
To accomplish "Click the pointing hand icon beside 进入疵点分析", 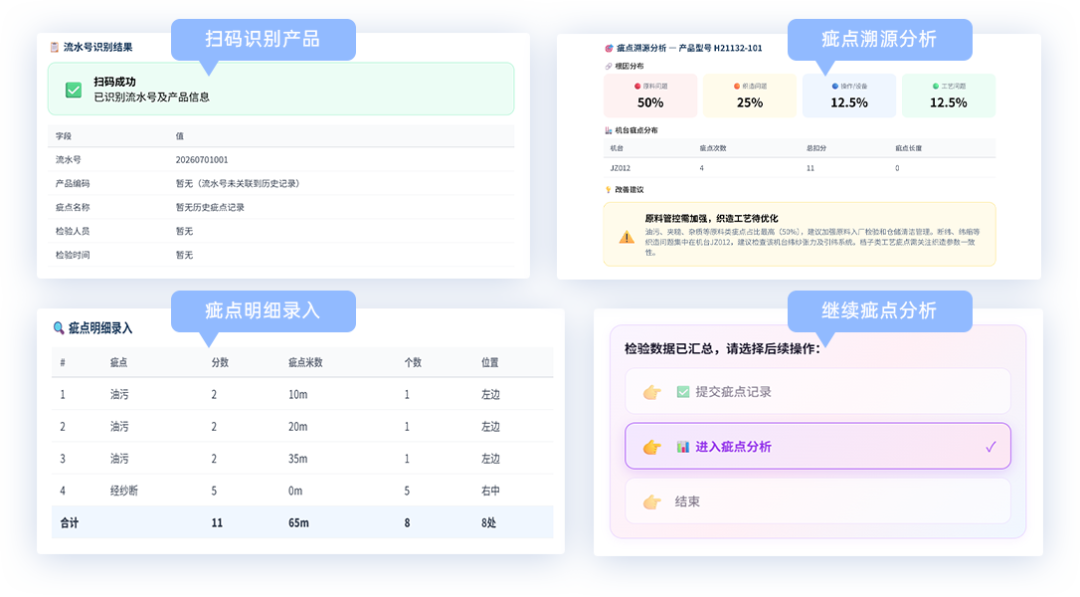I will (652, 447).
